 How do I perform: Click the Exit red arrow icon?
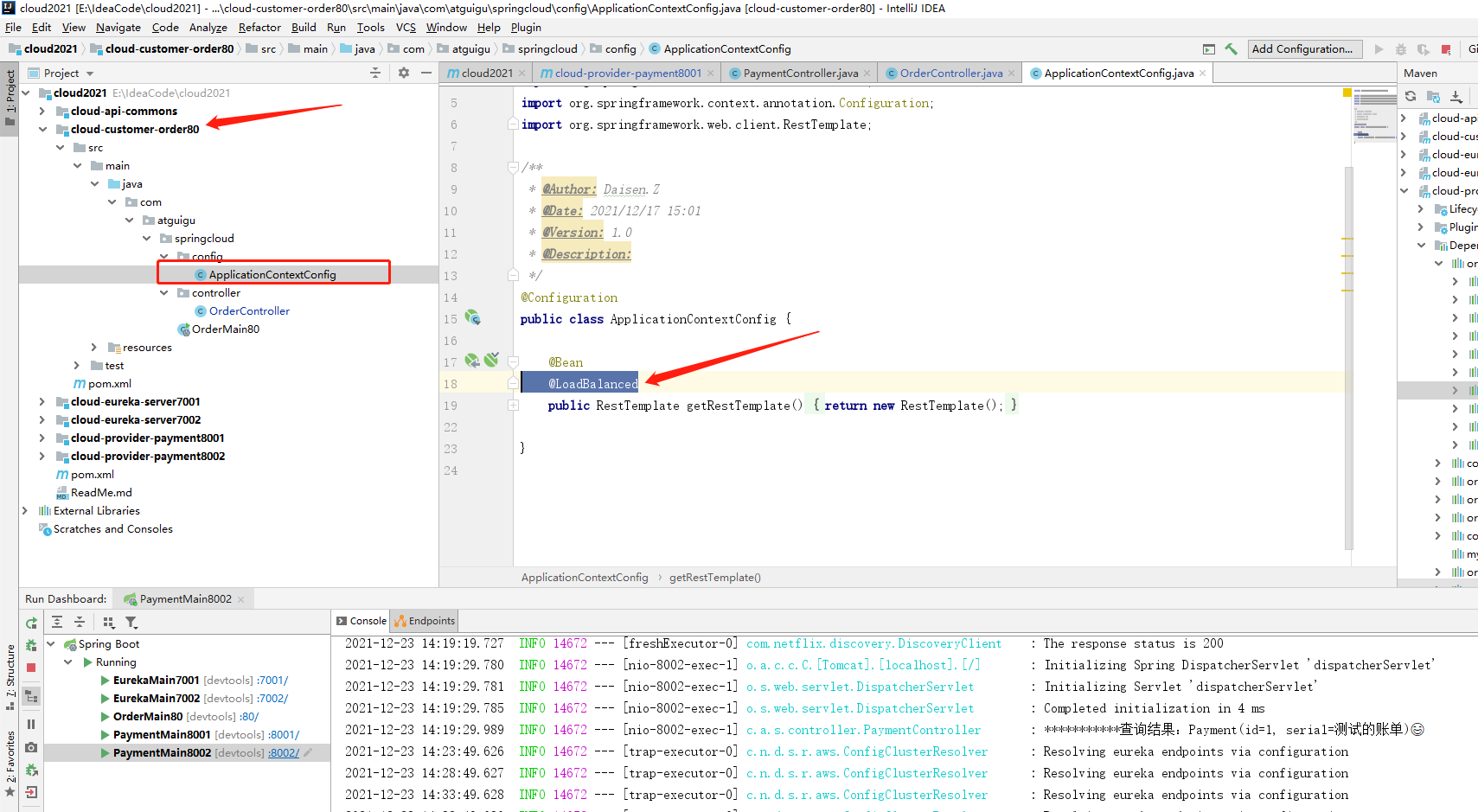point(31,792)
